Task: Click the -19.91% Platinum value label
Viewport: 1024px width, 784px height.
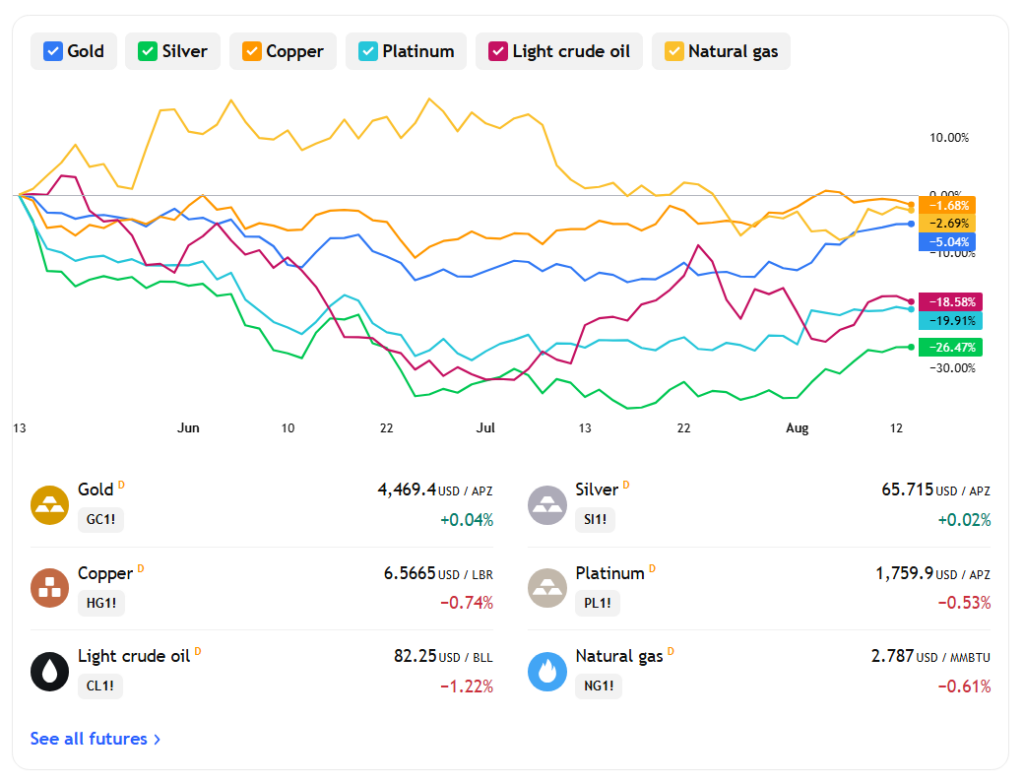Action: click(951, 320)
